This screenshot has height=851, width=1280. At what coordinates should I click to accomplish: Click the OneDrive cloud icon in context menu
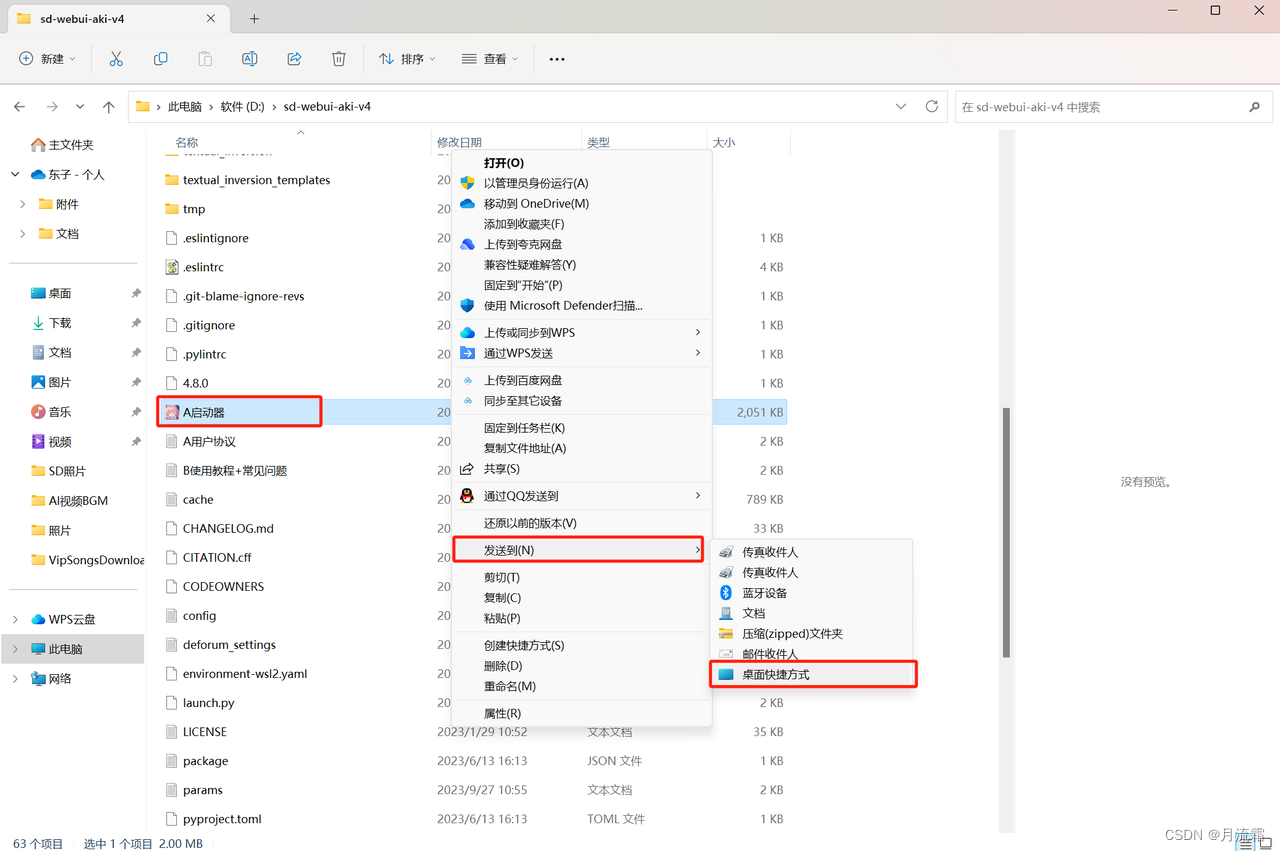(467, 203)
